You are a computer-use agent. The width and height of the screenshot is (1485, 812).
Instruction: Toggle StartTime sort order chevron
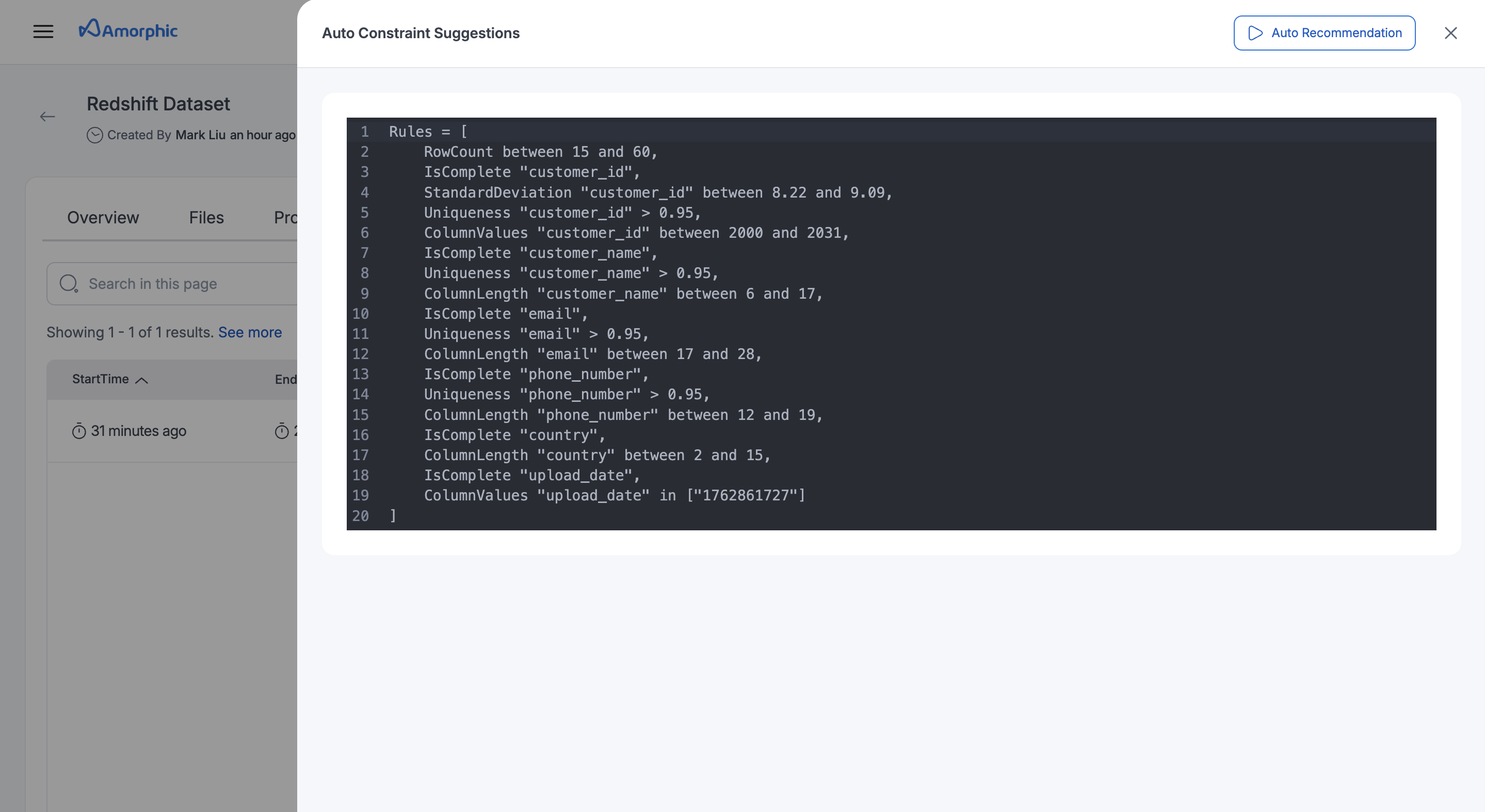143,380
